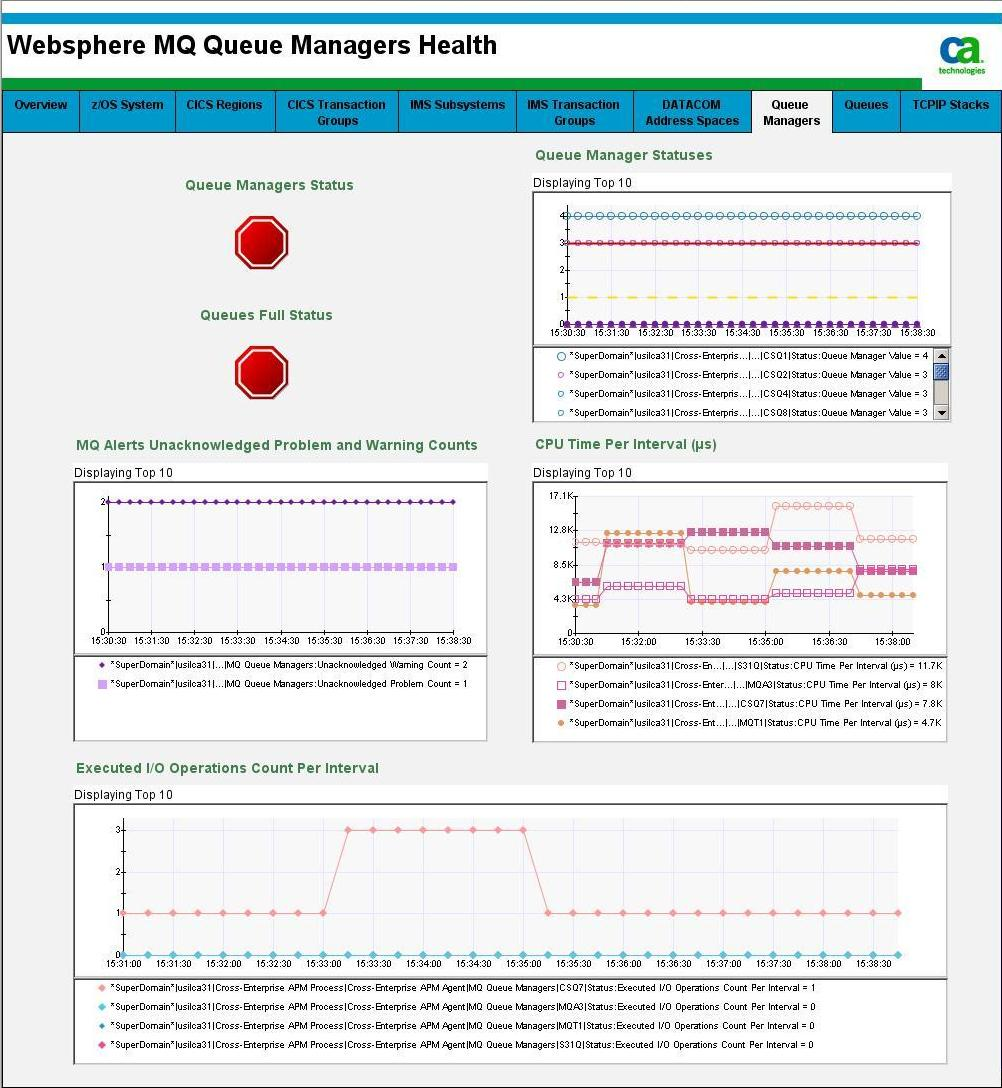Select the CSQ7 CPU Time = 7.8K legend entry

749,704
